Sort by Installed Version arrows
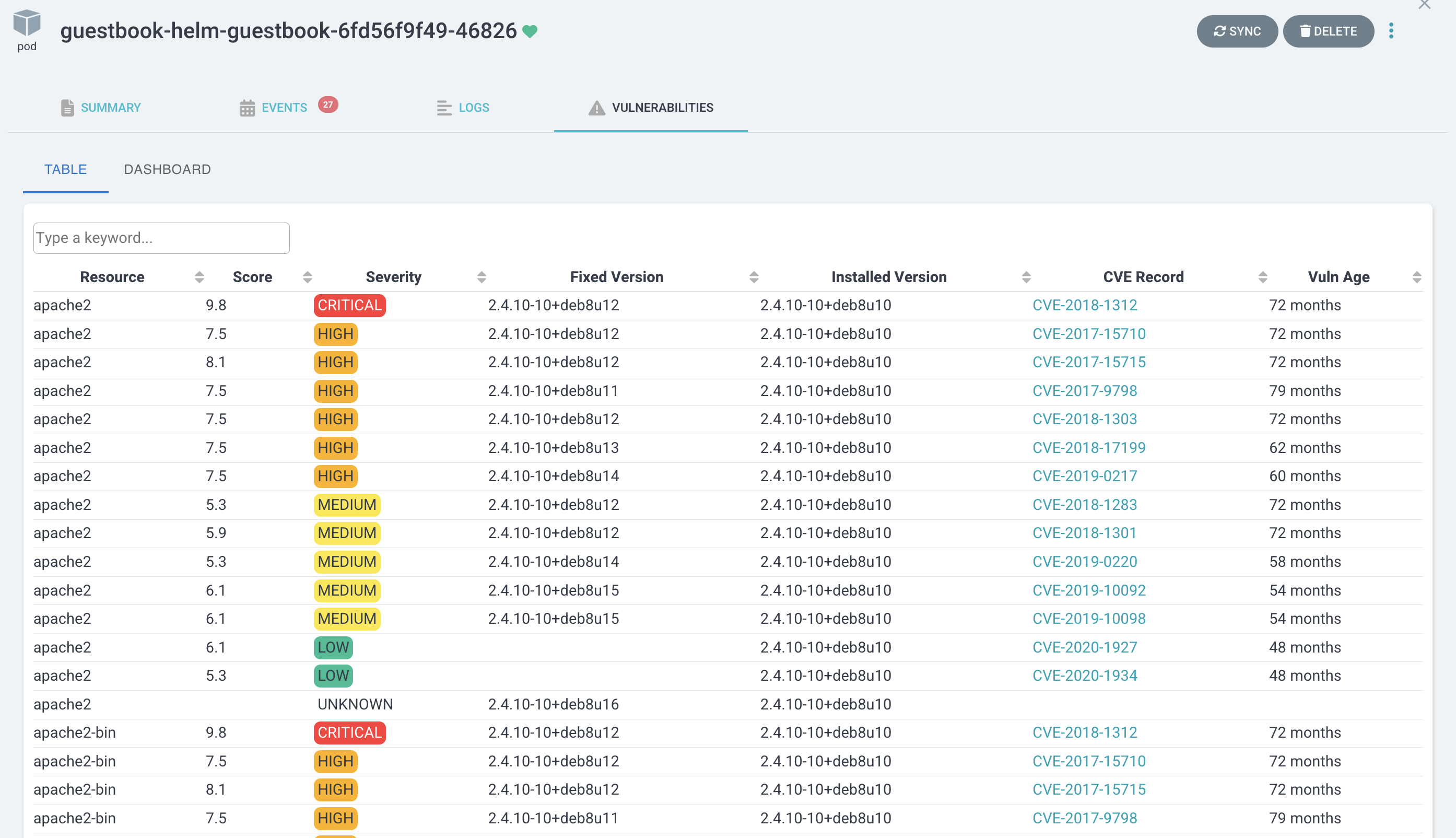This screenshot has height=838, width=1456. (x=1026, y=277)
